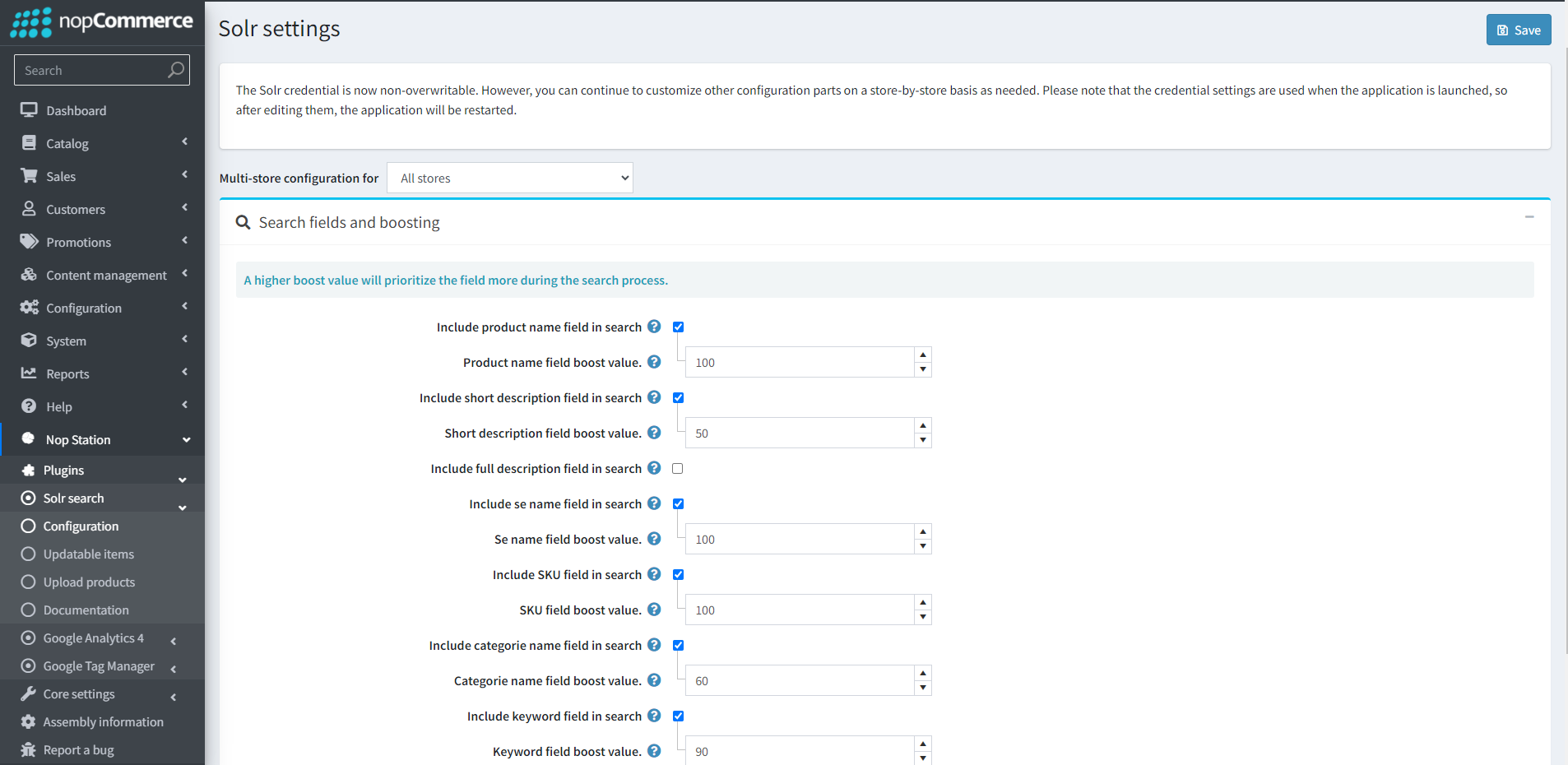
Task: Show help for Include product name field
Action: (654, 327)
